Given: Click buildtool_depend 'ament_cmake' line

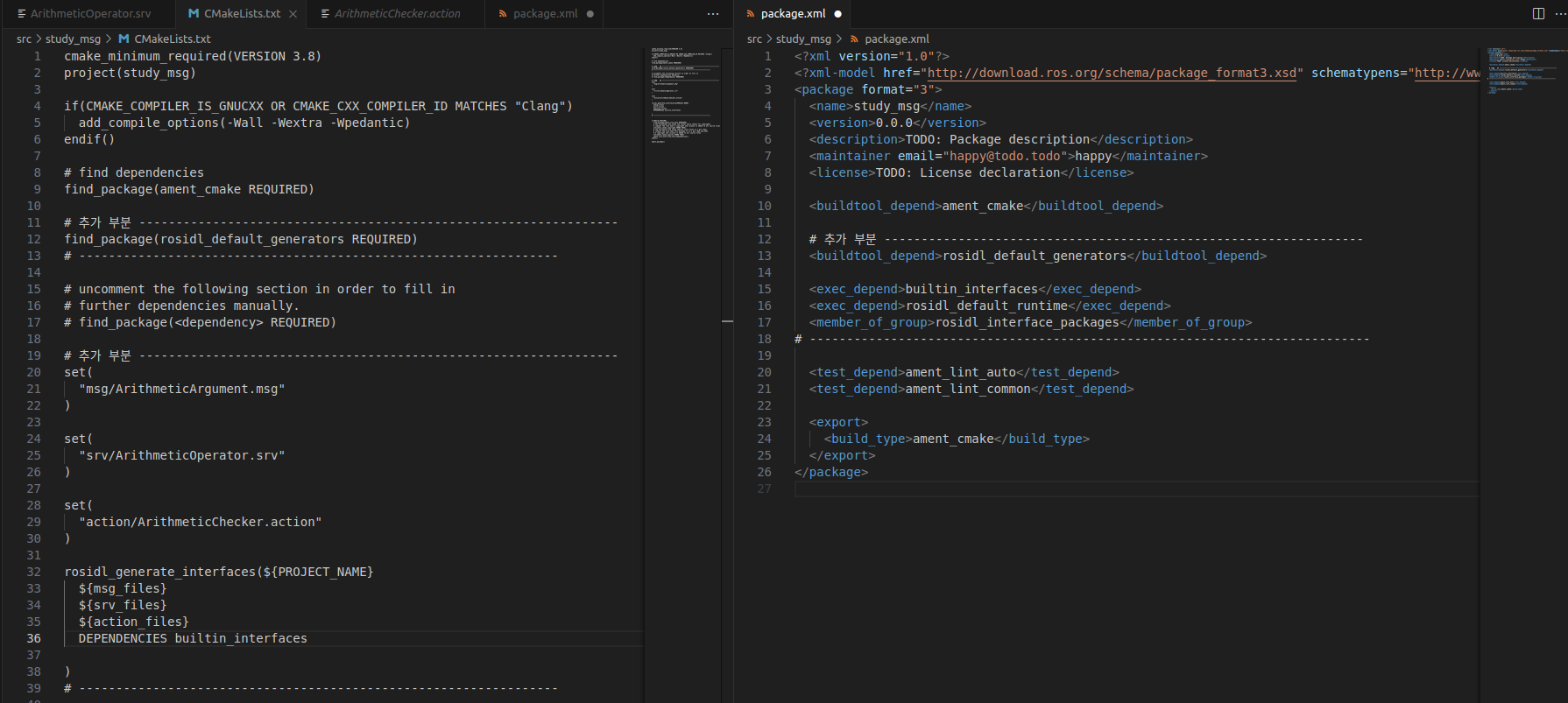Looking at the screenshot, I should 986,207.
